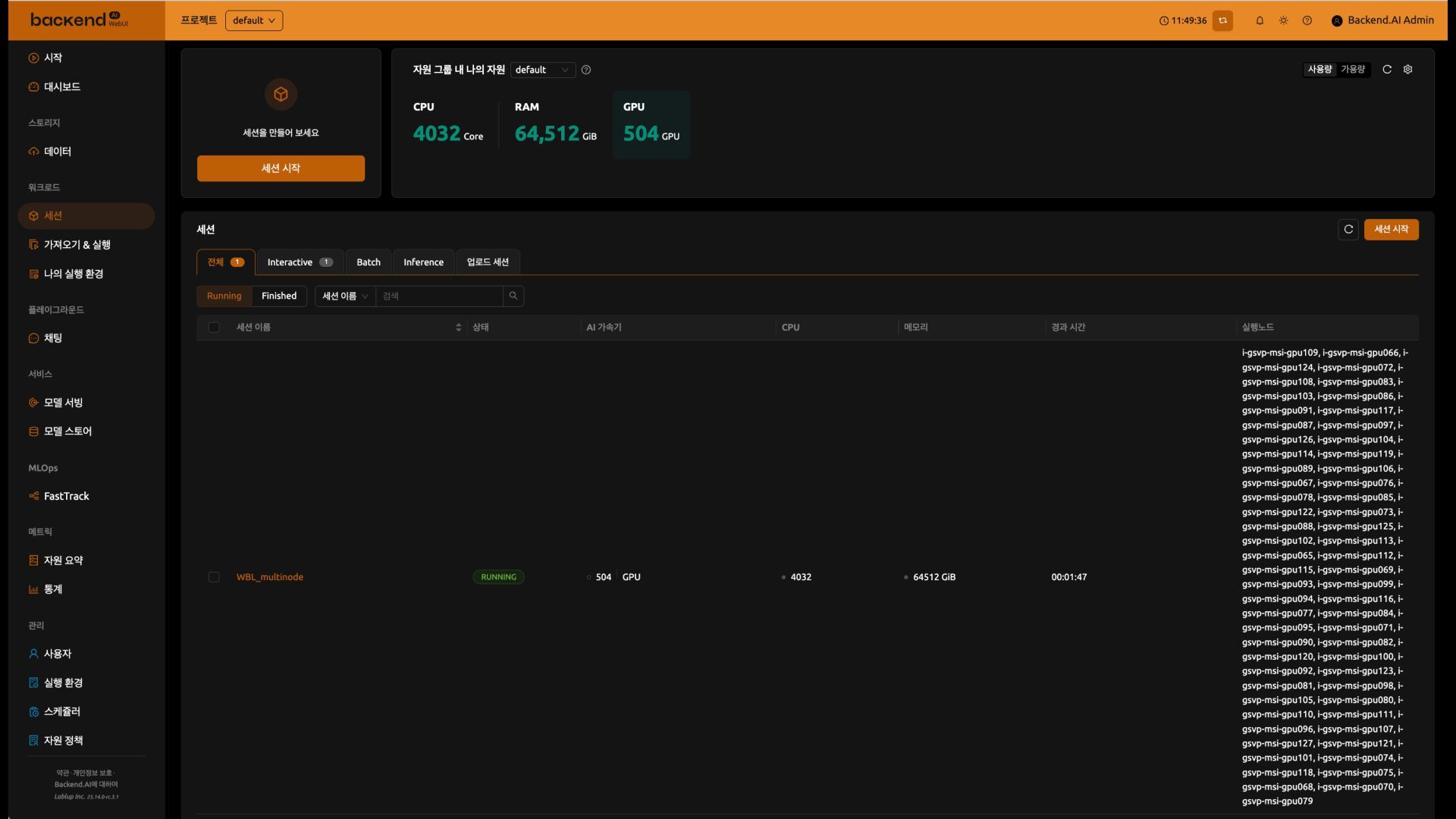The image size is (1456, 819).
Task: Switch to the Finished sessions filter
Action: point(278,296)
